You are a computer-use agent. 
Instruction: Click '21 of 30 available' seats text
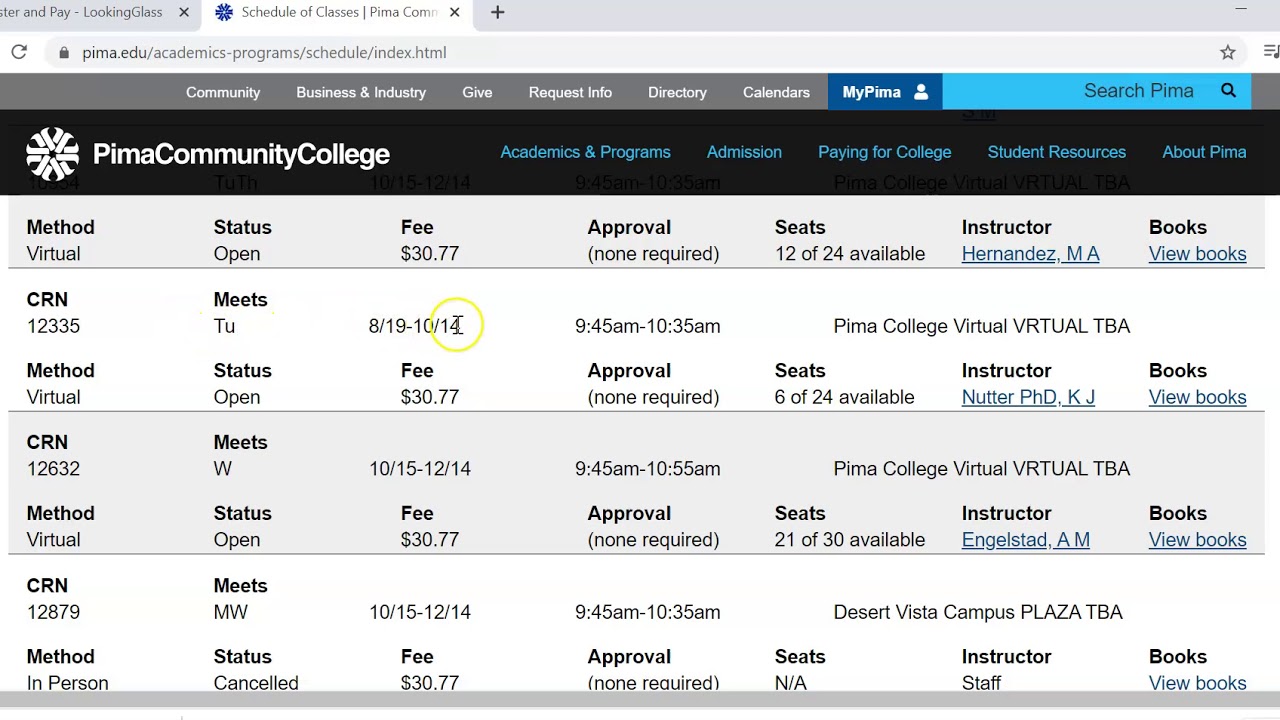pyautogui.click(x=850, y=540)
